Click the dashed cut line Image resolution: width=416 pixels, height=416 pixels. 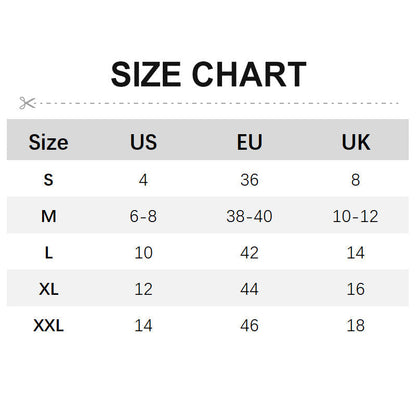[217, 103]
